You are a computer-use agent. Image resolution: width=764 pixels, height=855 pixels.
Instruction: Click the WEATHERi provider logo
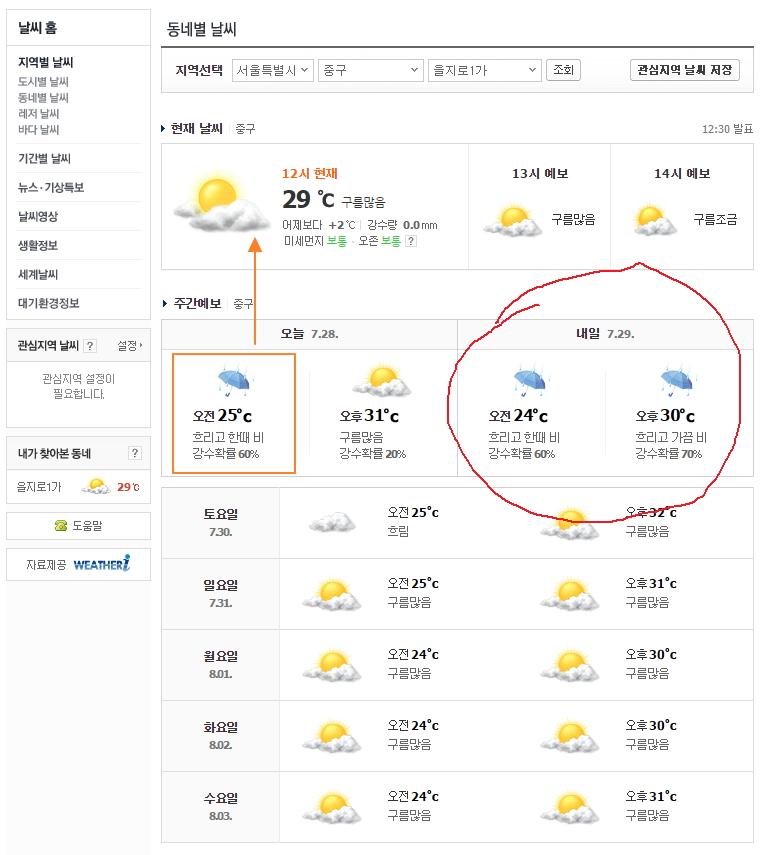coord(101,565)
